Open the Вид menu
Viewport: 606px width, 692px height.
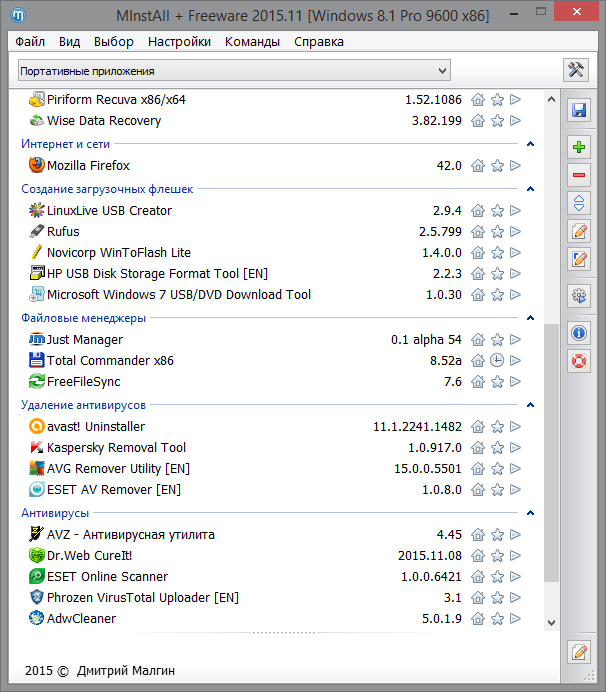click(69, 41)
